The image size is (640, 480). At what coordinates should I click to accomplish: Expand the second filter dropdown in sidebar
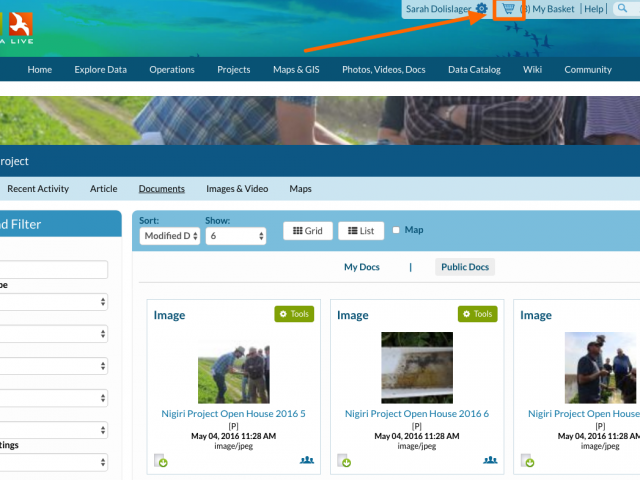pyautogui.click(x=53, y=334)
